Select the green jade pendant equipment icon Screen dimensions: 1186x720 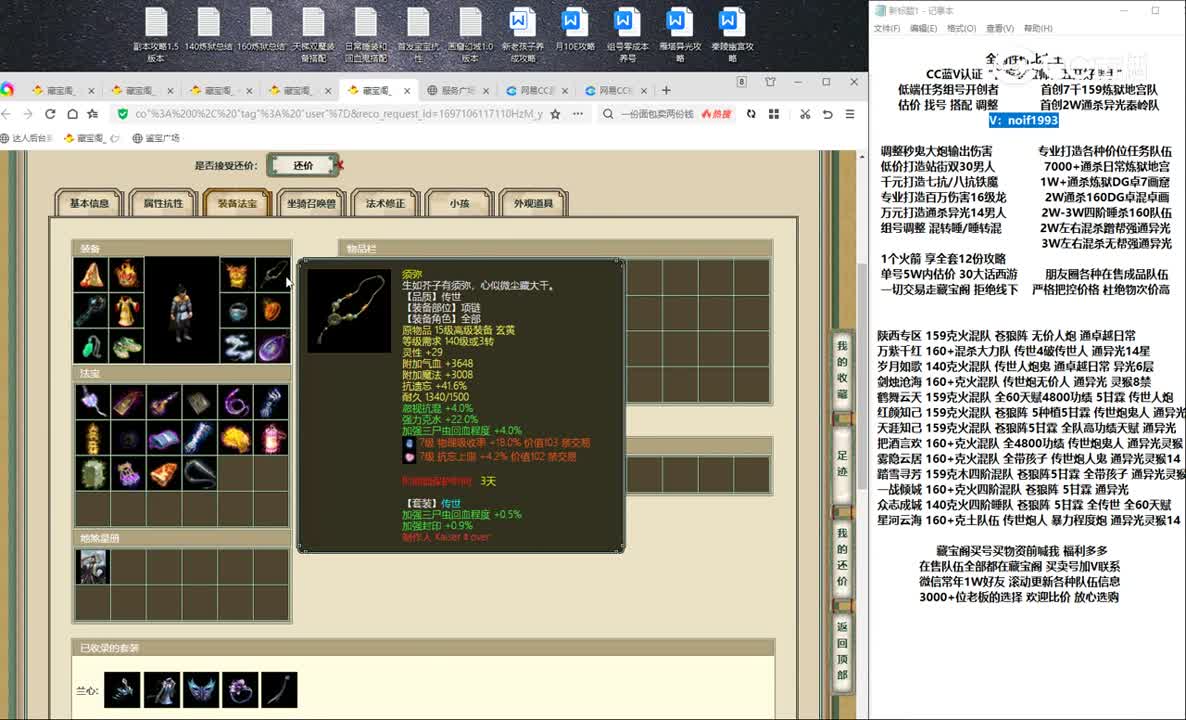tap(92, 346)
